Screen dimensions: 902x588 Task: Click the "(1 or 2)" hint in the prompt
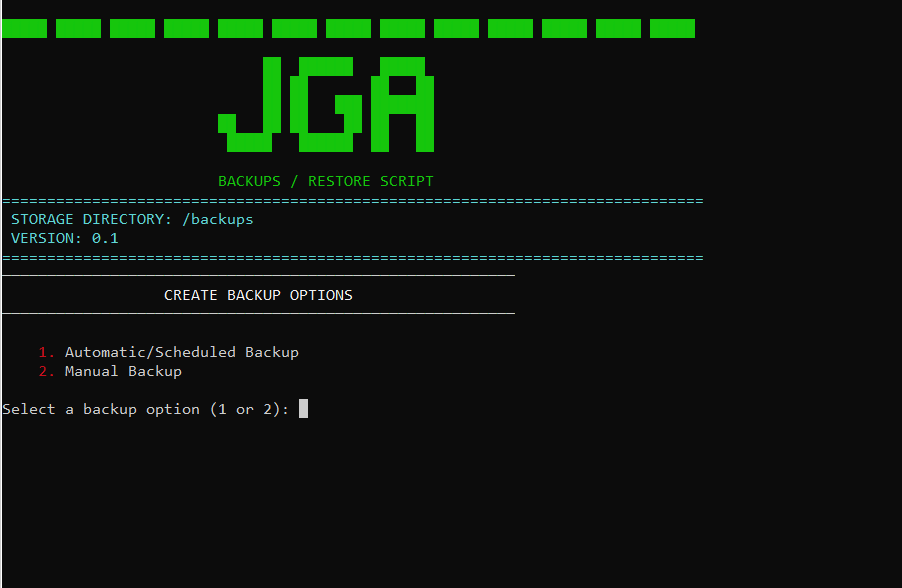249,409
